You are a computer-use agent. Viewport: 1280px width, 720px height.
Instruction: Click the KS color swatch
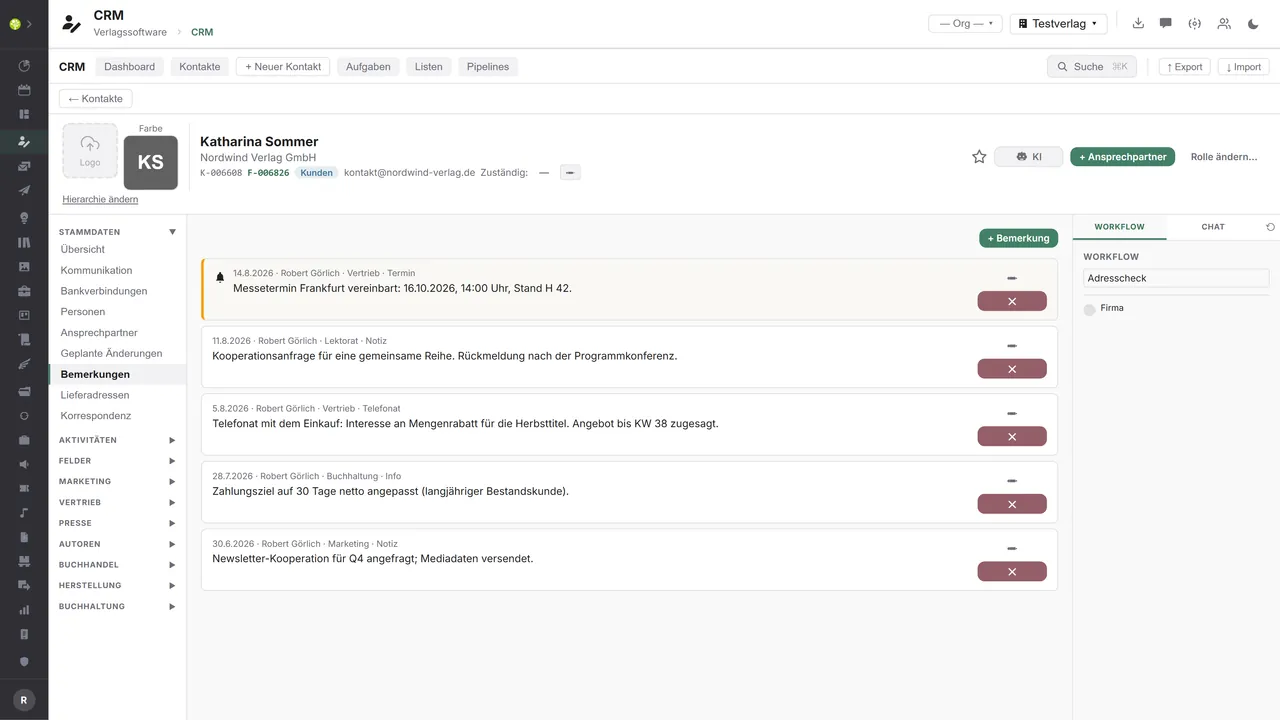pos(151,162)
